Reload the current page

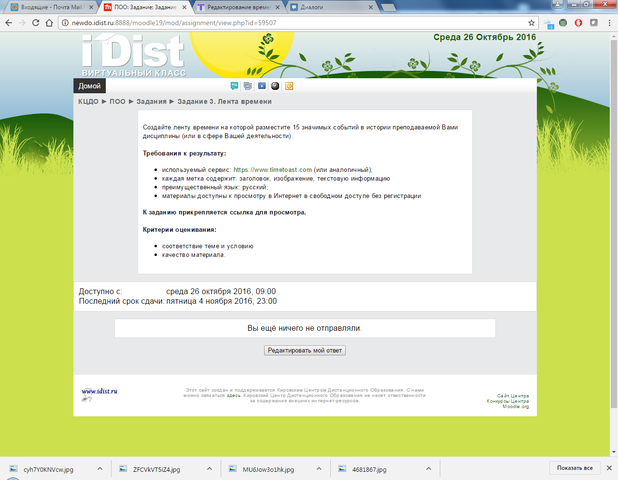coord(35,23)
